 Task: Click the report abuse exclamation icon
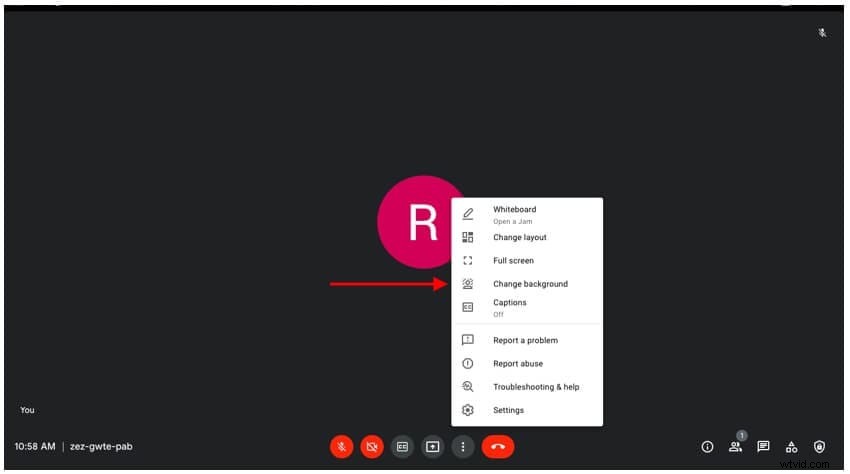(468, 364)
